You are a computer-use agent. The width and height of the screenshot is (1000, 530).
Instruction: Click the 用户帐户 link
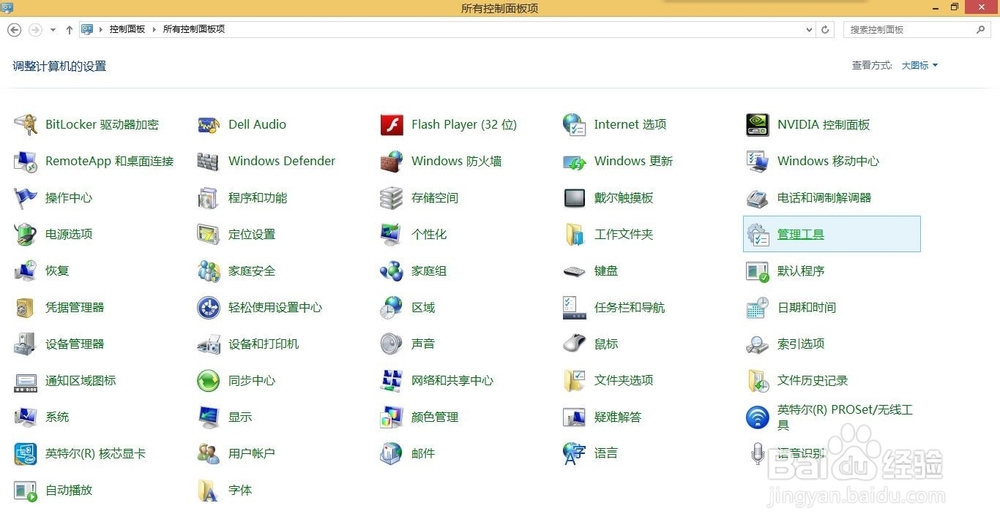[252, 453]
